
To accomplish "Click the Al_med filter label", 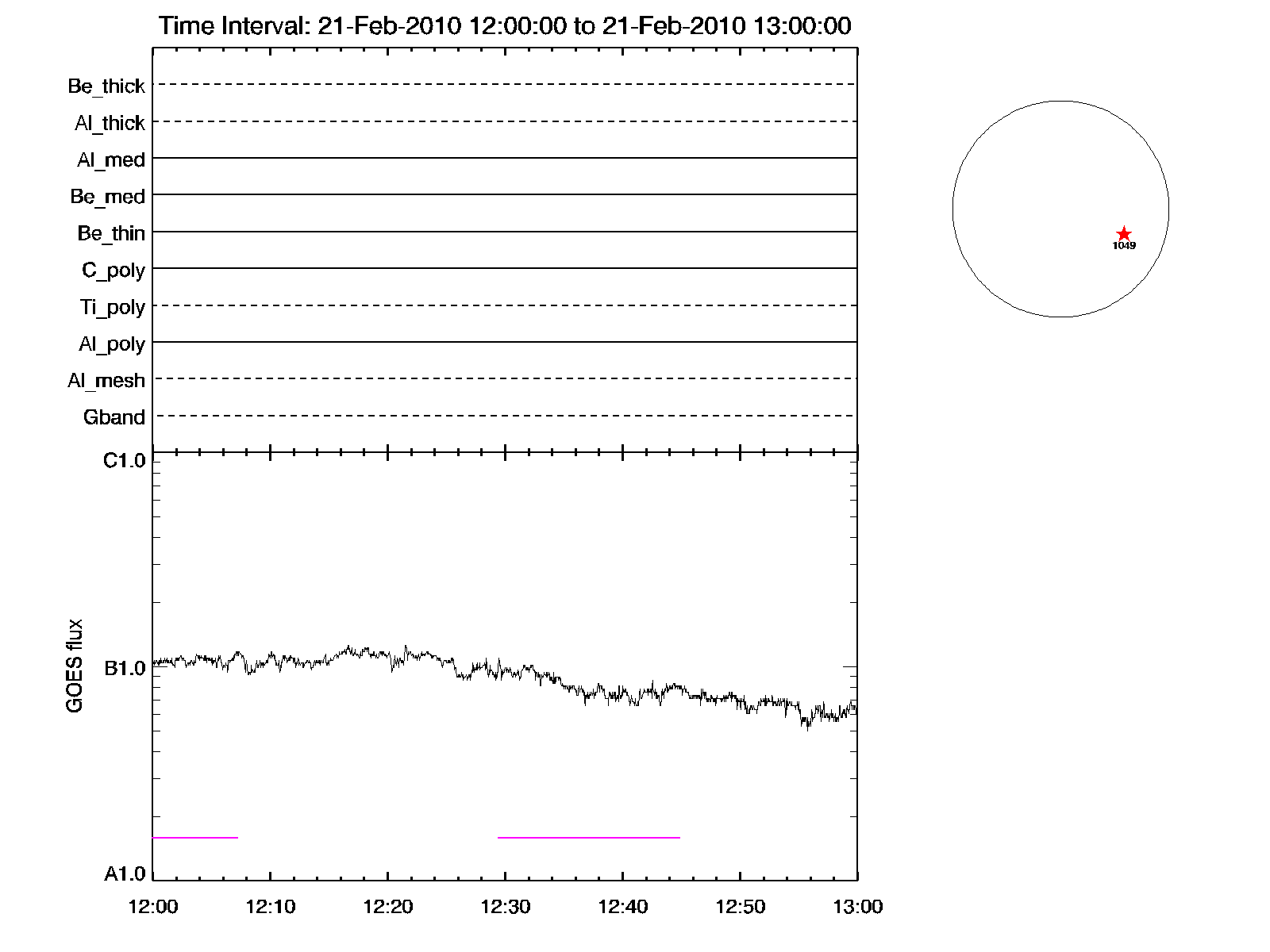I will click(x=111, y=160).
